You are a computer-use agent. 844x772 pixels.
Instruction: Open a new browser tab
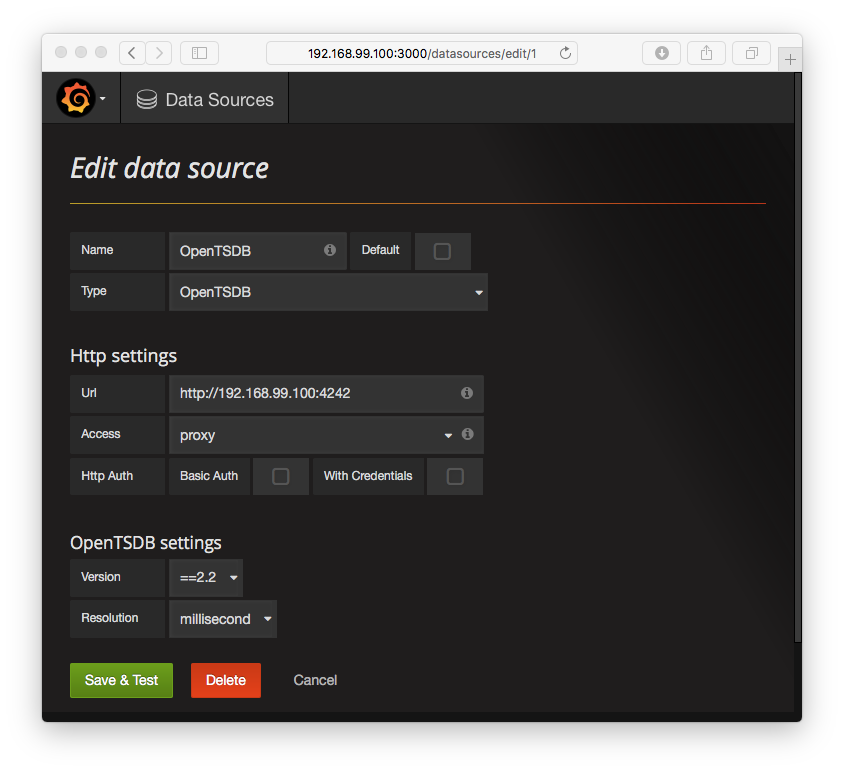tap(790, 59)
